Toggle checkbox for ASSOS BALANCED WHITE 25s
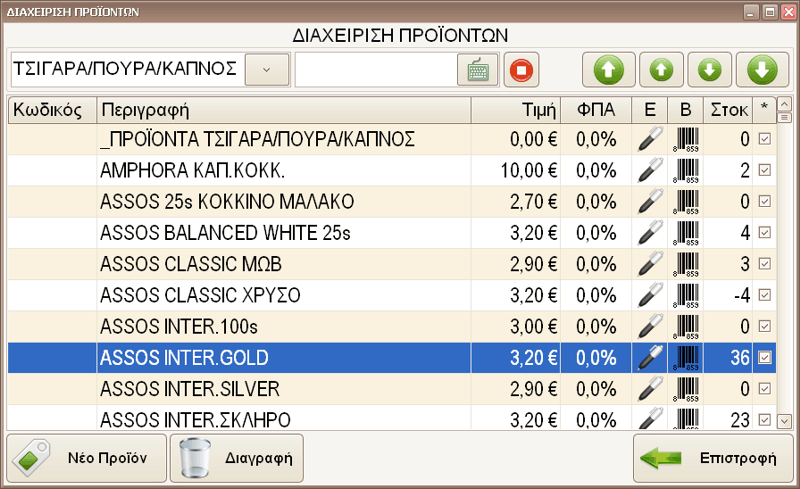800x489 pixels. point(764,232)
